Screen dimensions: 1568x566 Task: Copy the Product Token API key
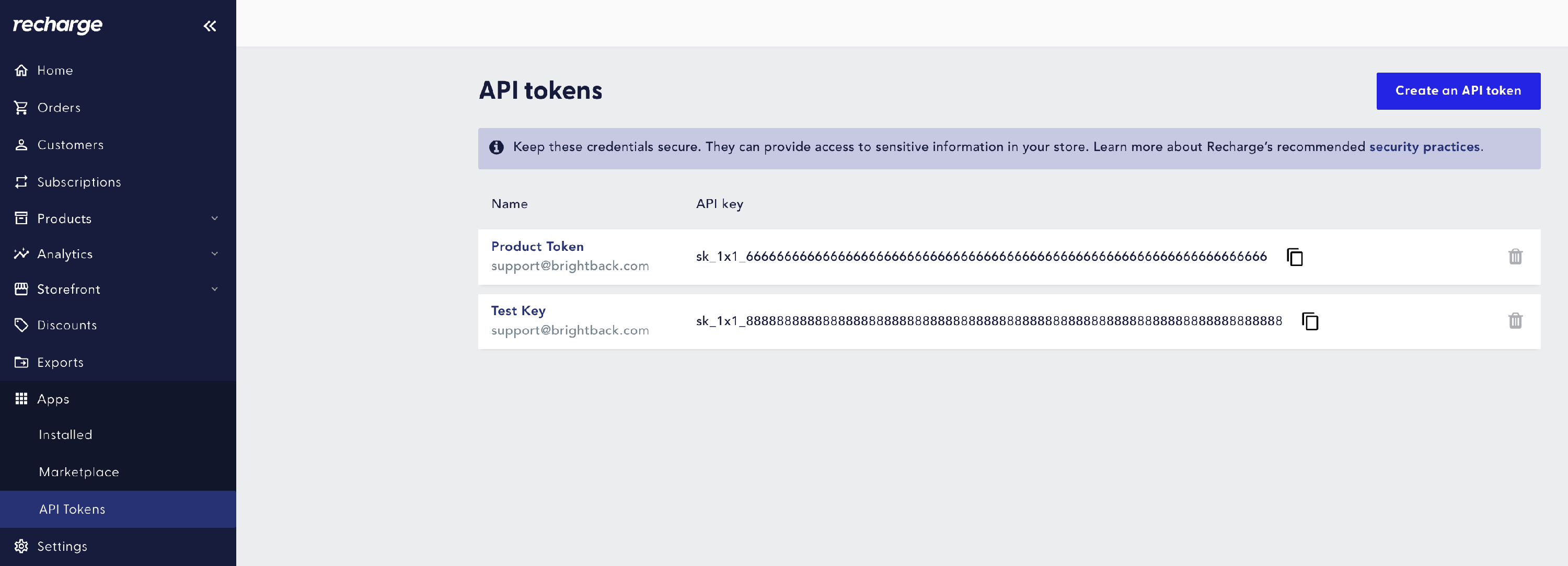click(x=1295, y=257)
